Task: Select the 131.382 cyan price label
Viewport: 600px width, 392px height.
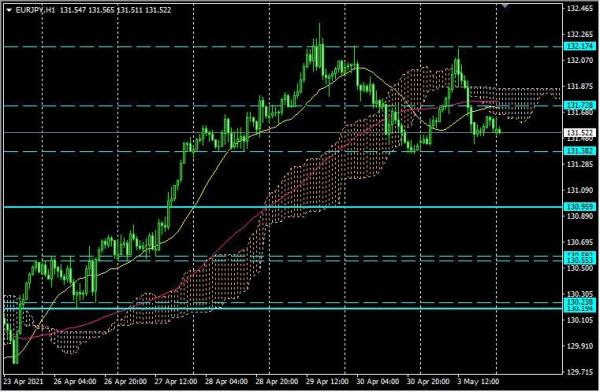Action: point(580,151)
